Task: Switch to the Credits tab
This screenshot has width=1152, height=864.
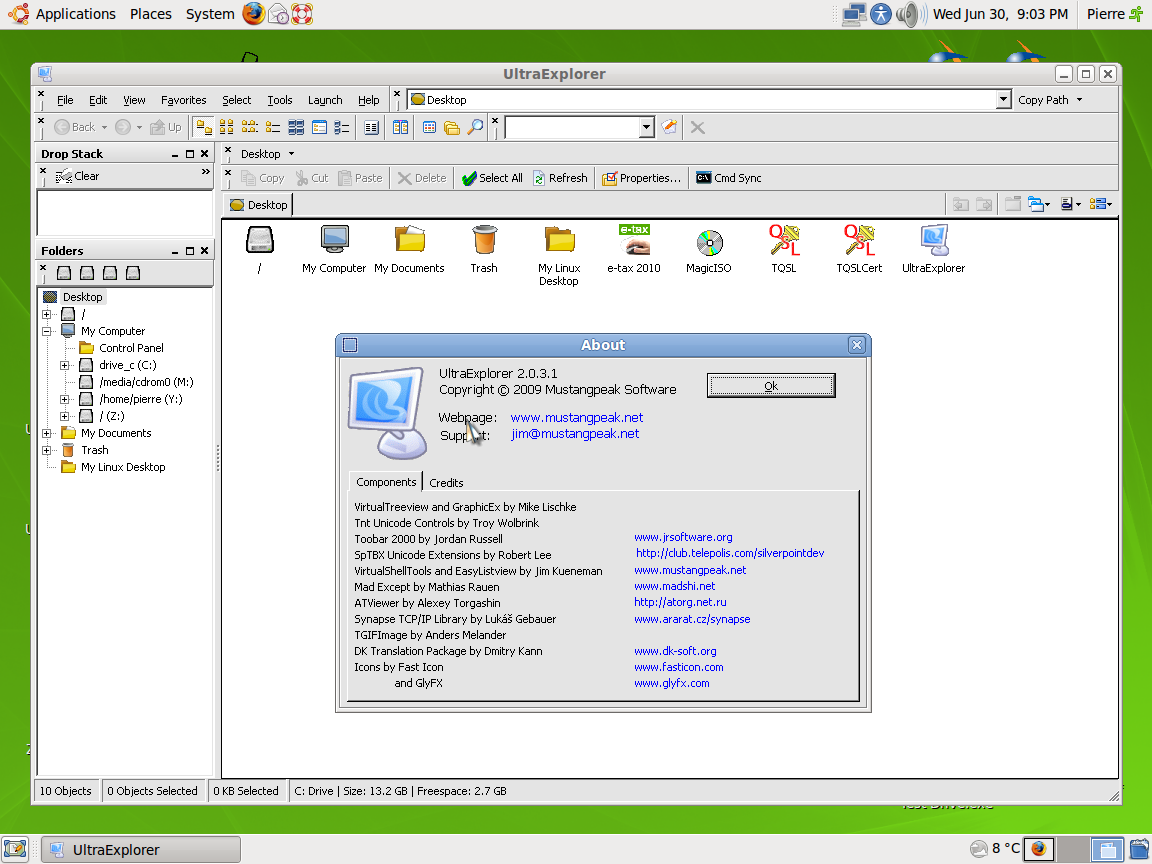Action: tap(446, 482)
